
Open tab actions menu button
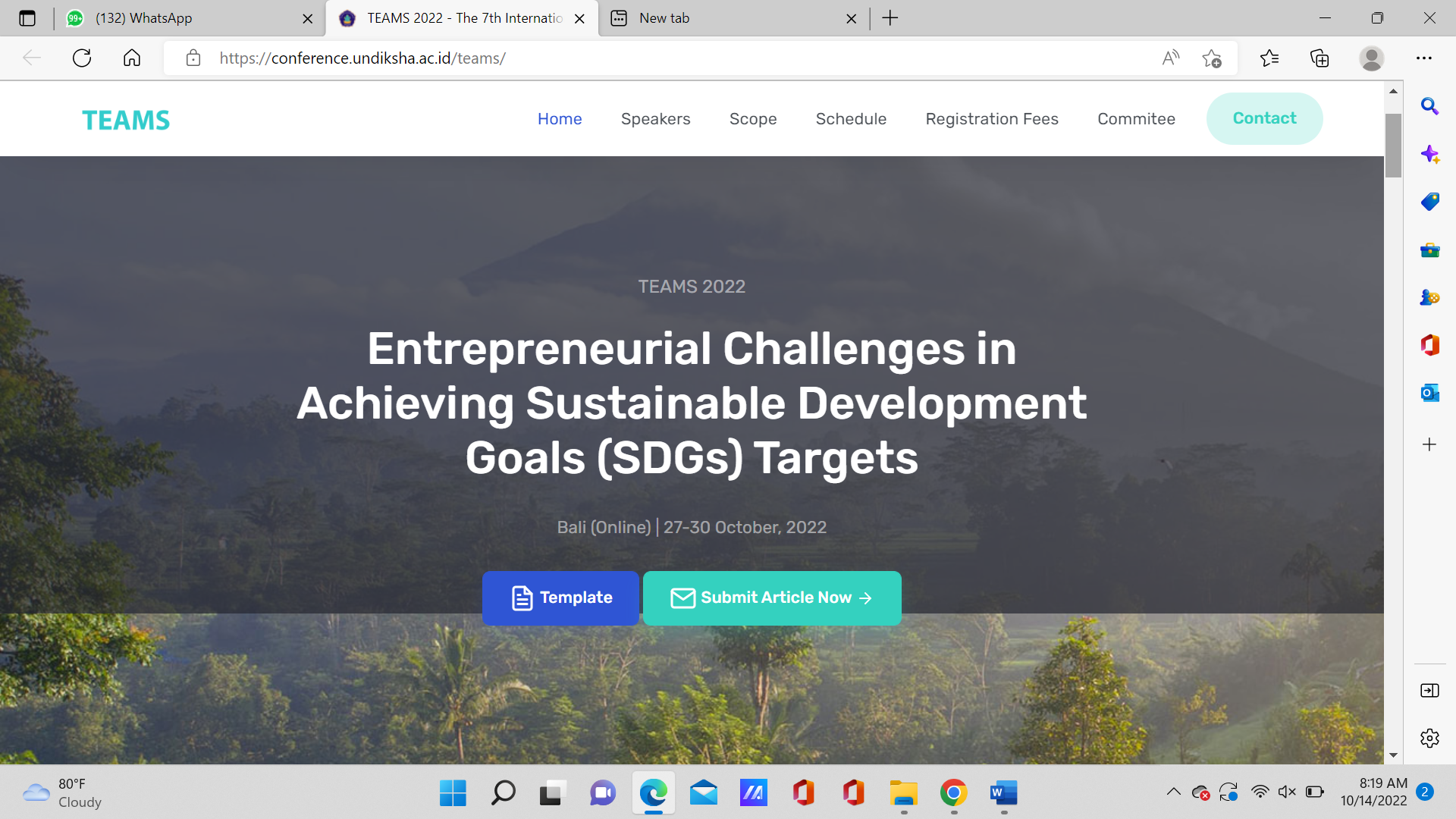coord(27,18)
